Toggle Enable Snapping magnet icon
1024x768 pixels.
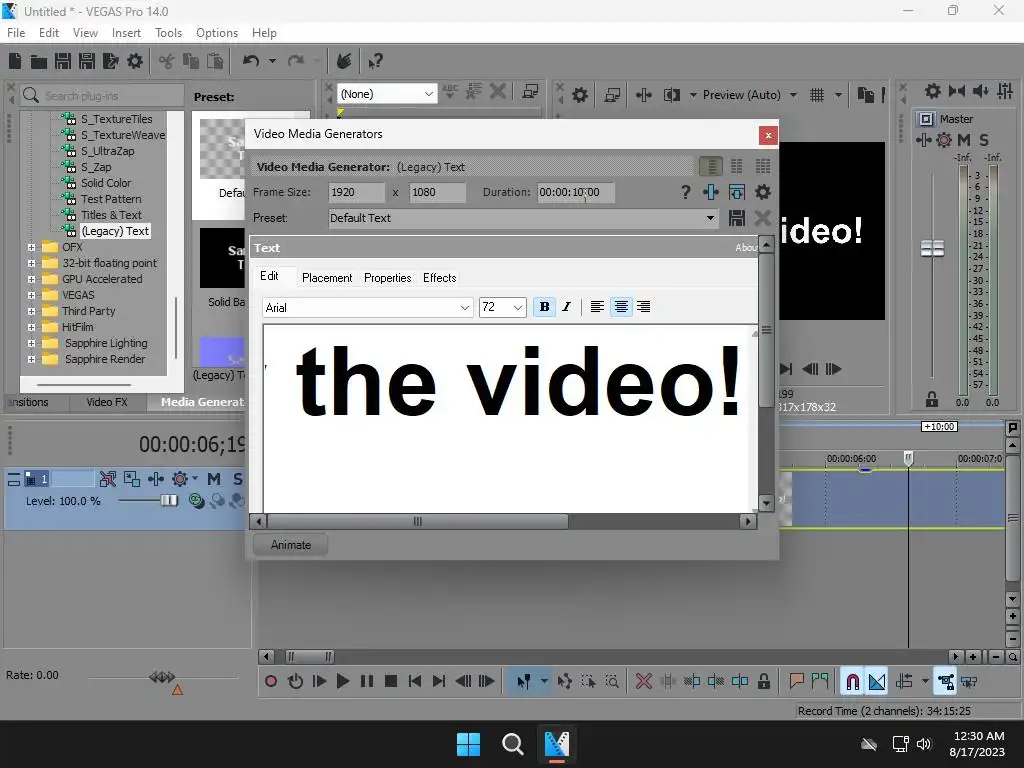coord(852,681)
